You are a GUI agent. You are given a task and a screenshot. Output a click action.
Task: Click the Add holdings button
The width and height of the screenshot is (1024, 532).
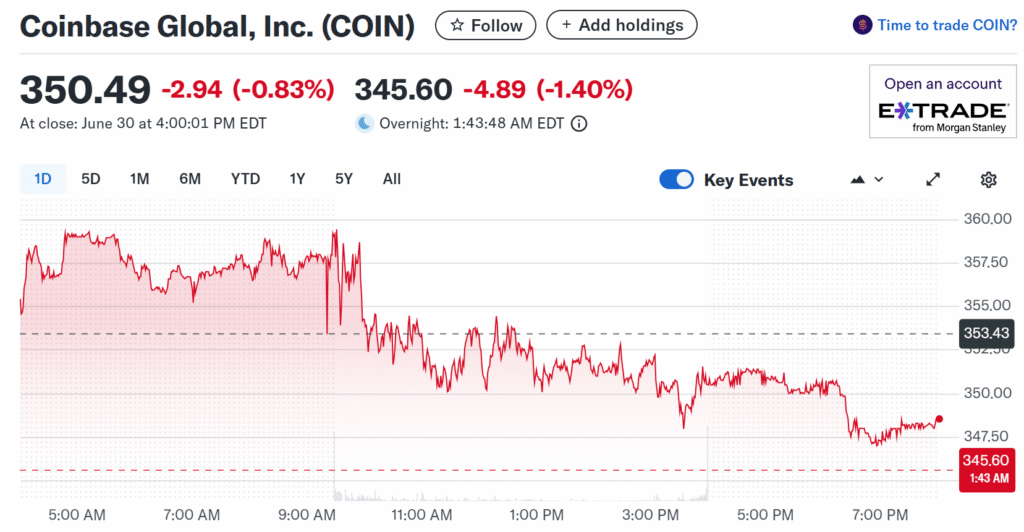621,25
